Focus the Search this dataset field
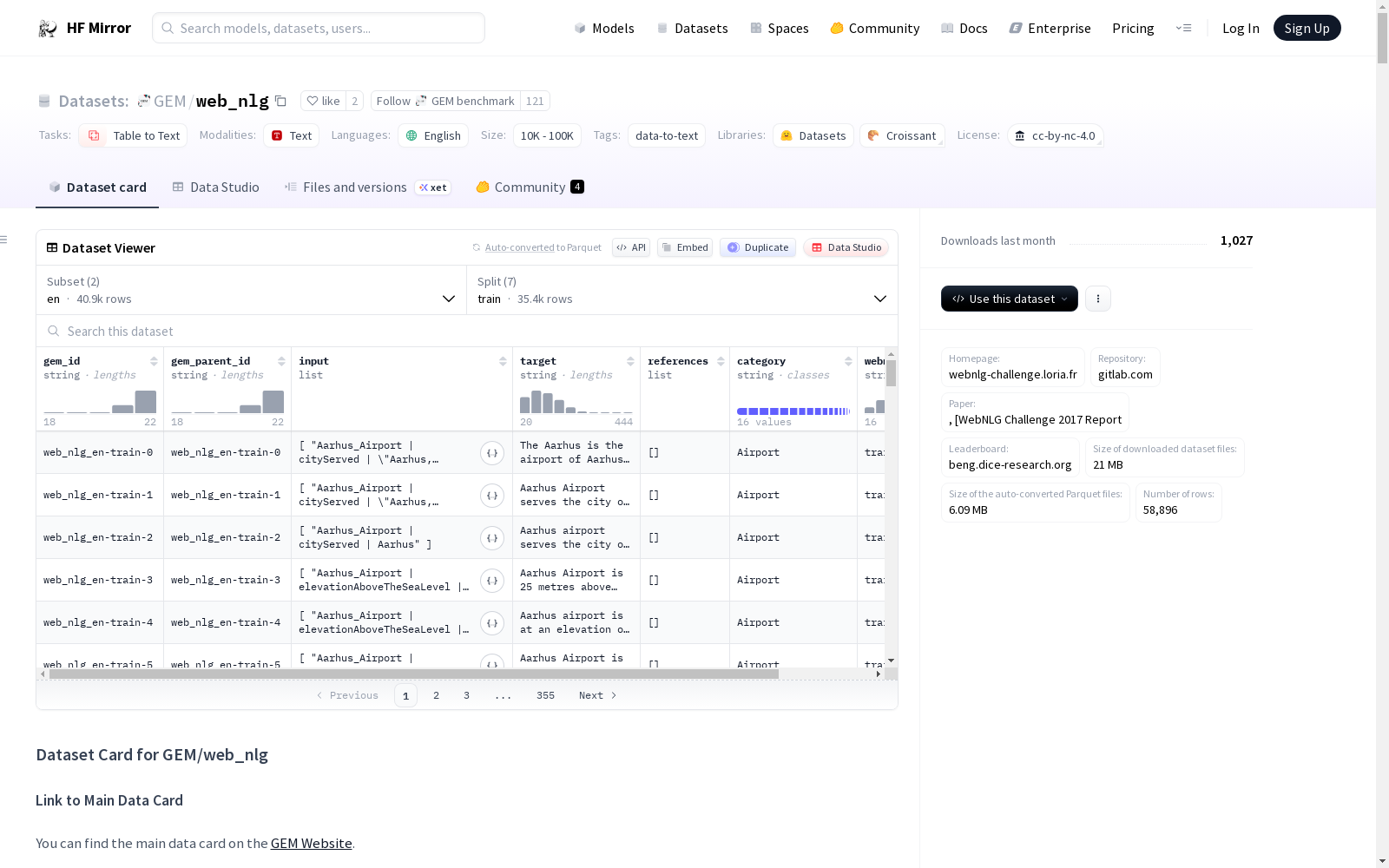1389x868 pixels. 467,331
